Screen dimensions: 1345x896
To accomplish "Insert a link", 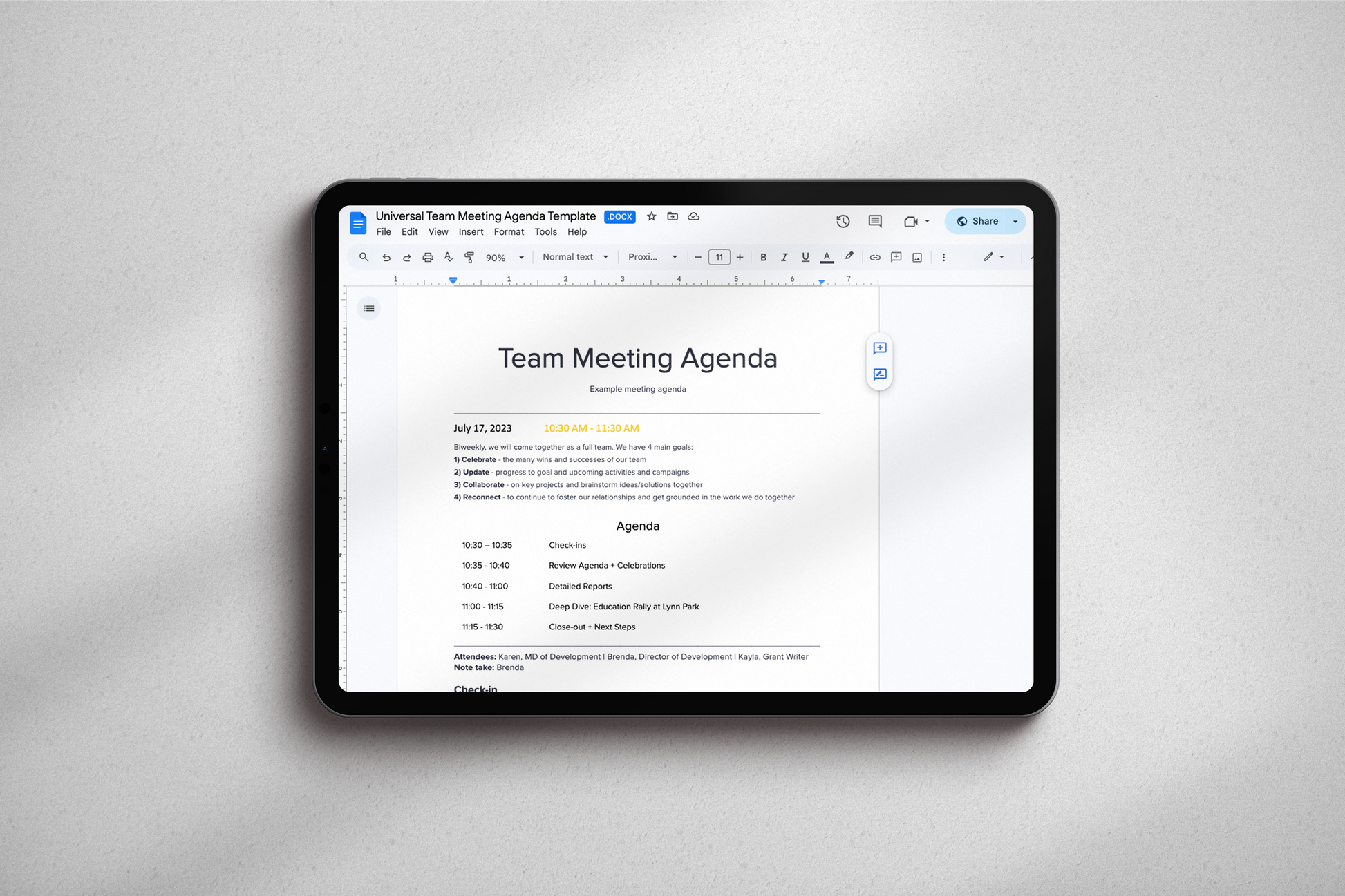I will [875, 257].
